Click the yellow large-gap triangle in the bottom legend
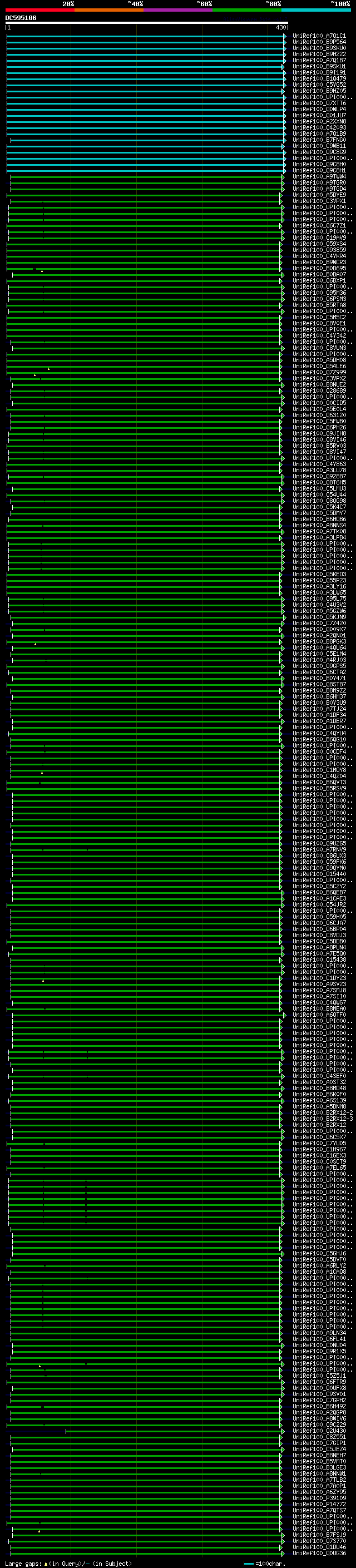 (x=46, y=1563)
